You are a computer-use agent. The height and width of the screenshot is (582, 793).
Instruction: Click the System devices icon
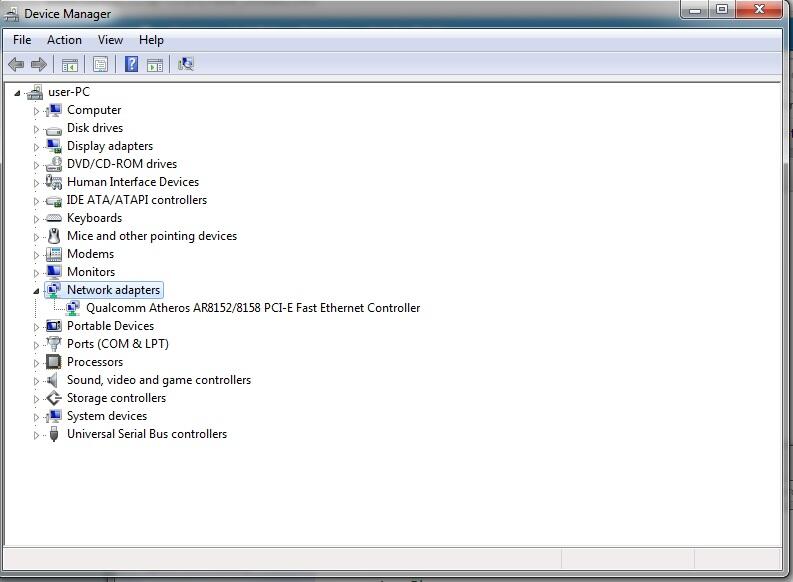point(54,416)
